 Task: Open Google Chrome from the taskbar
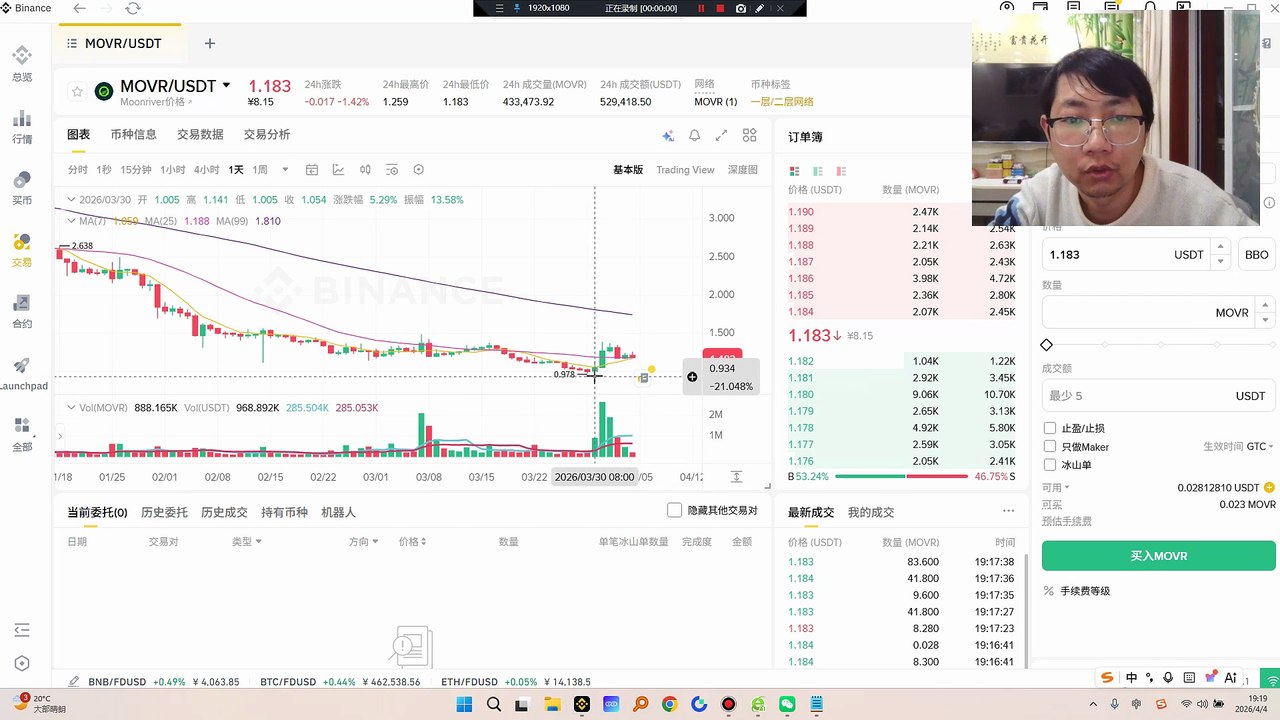[669, 705]
